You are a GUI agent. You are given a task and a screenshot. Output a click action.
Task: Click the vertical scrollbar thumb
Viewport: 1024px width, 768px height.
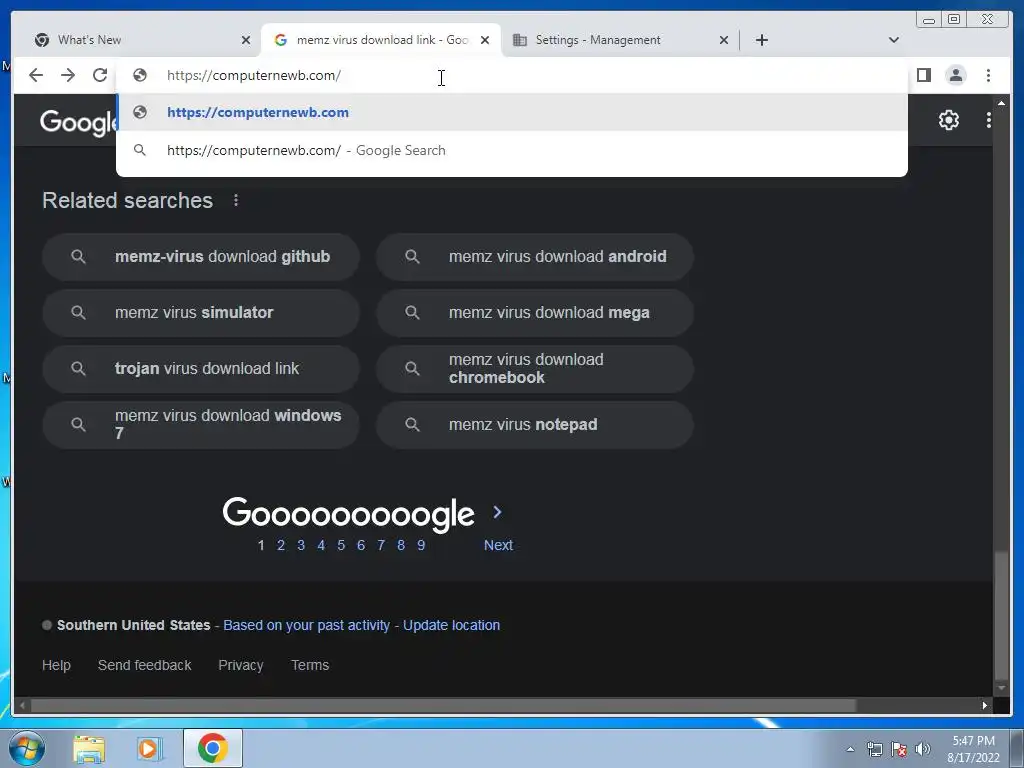pyautogui.click(x=1000, y=617)
